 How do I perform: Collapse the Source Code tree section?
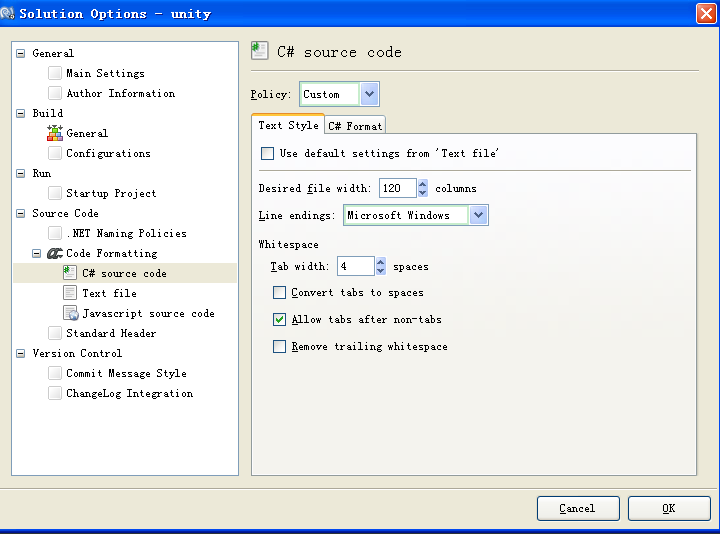tap(21, 213)
